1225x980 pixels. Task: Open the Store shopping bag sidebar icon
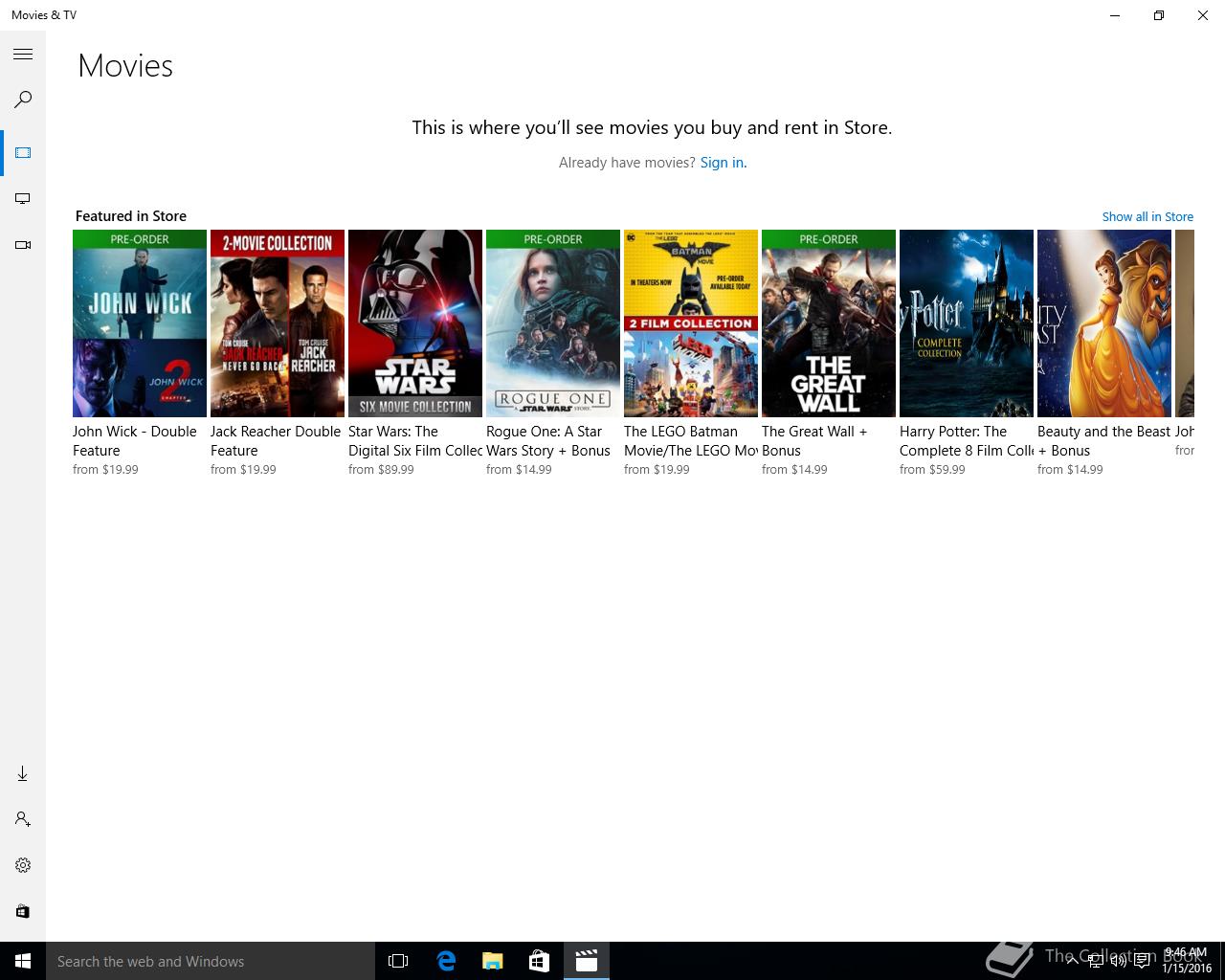(23, 911)
